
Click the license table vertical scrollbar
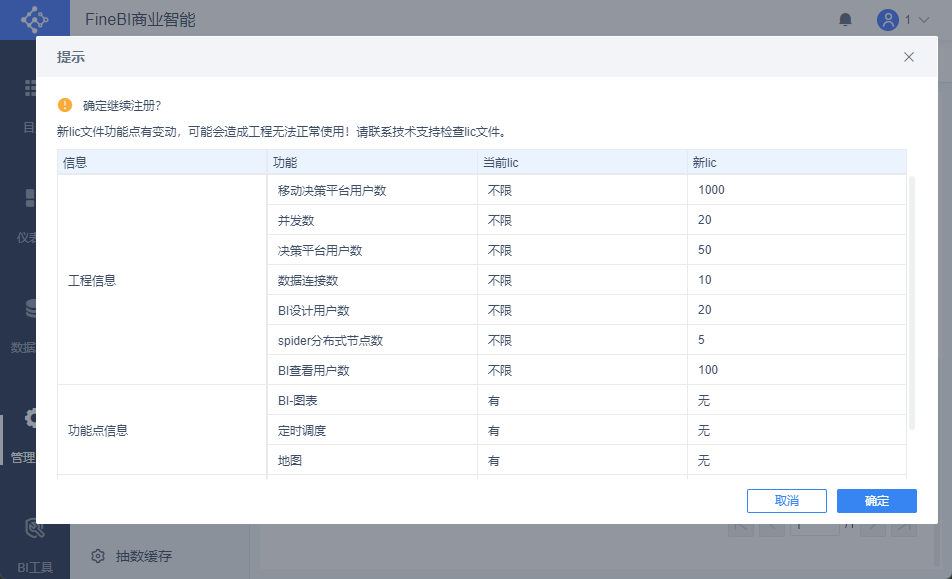pos(910,300)
